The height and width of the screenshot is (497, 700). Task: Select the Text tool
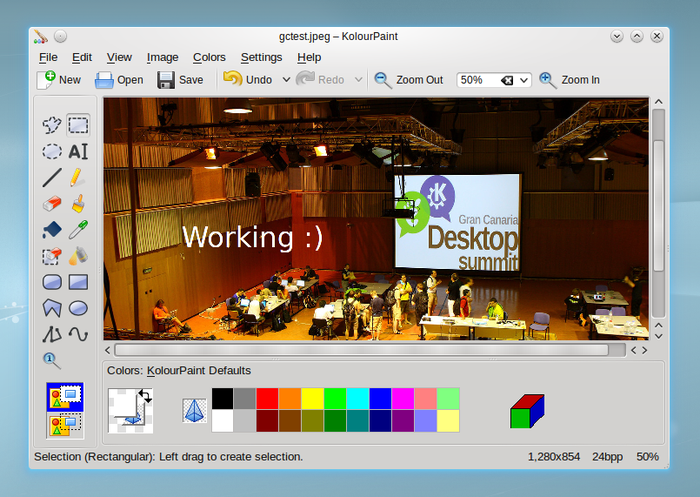pyautogui.click(x=78, y=151)
